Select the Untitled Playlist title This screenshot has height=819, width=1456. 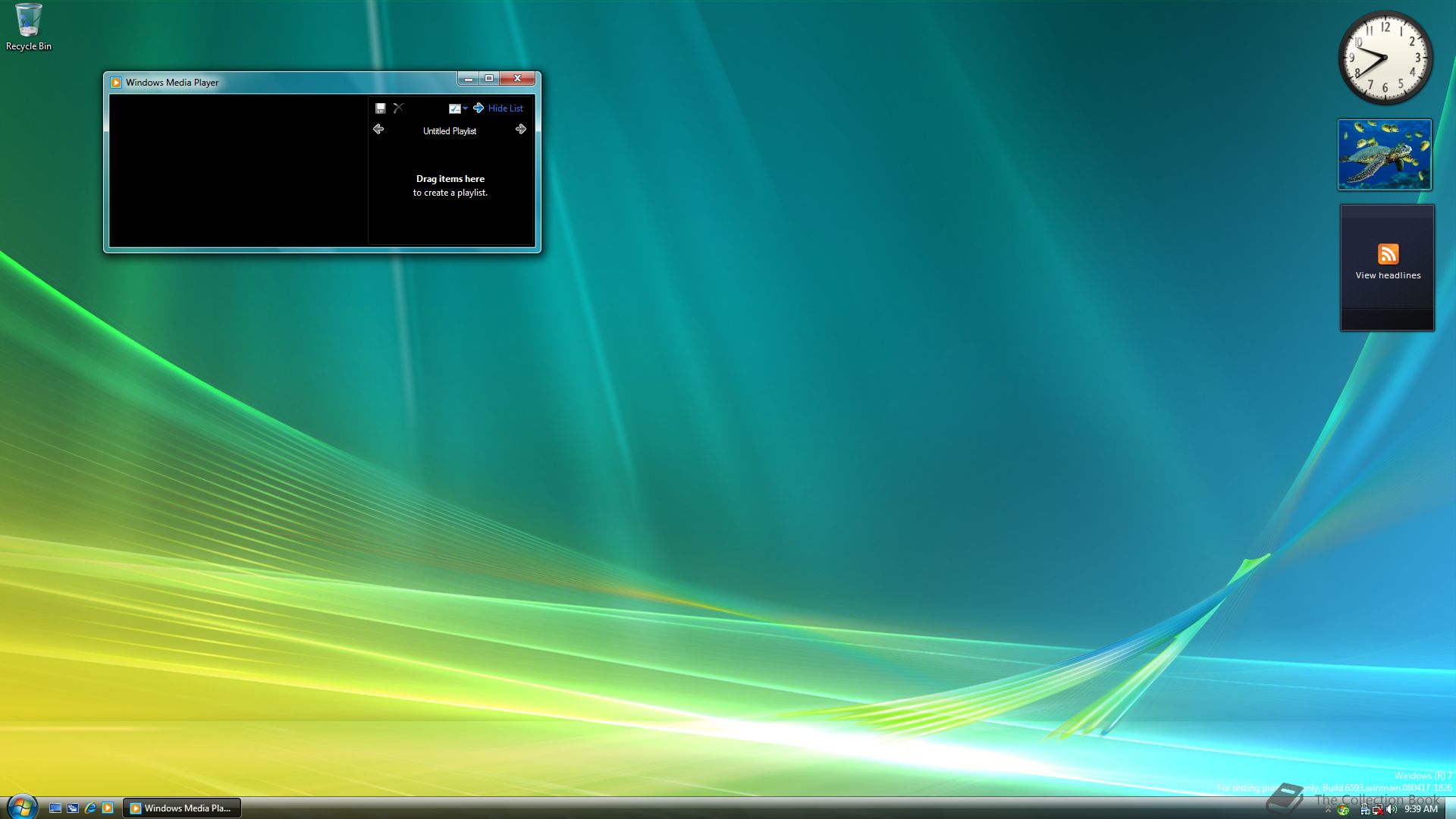(450, 131)
